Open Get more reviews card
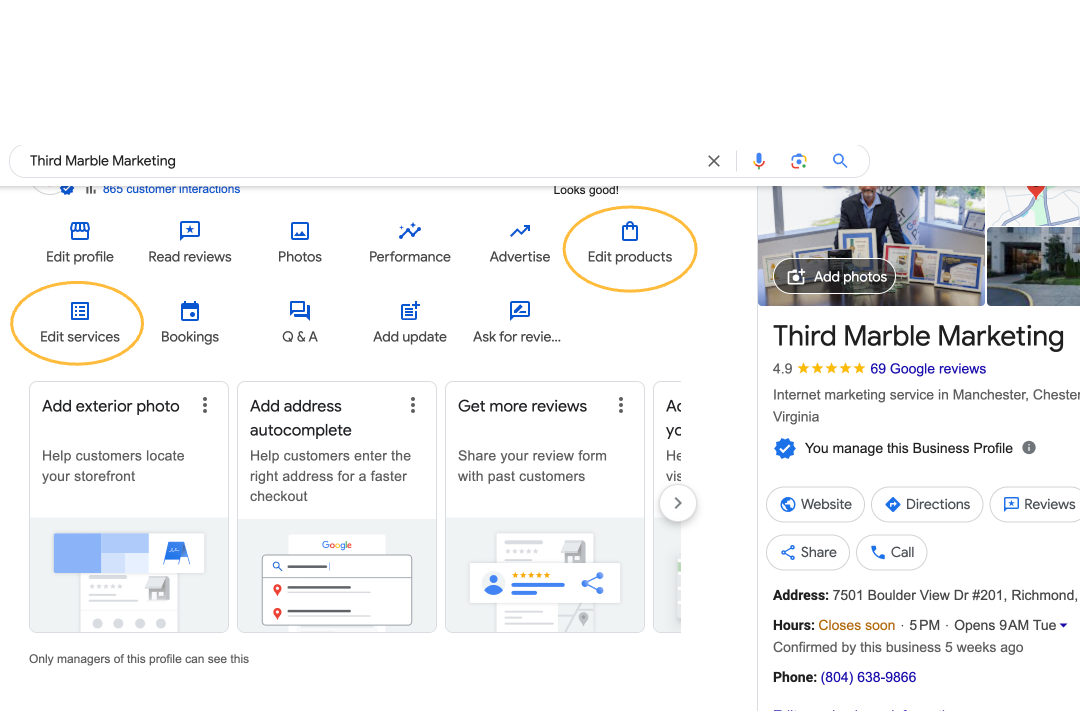This screenshot has height=711, width=1080. [545, 507]
